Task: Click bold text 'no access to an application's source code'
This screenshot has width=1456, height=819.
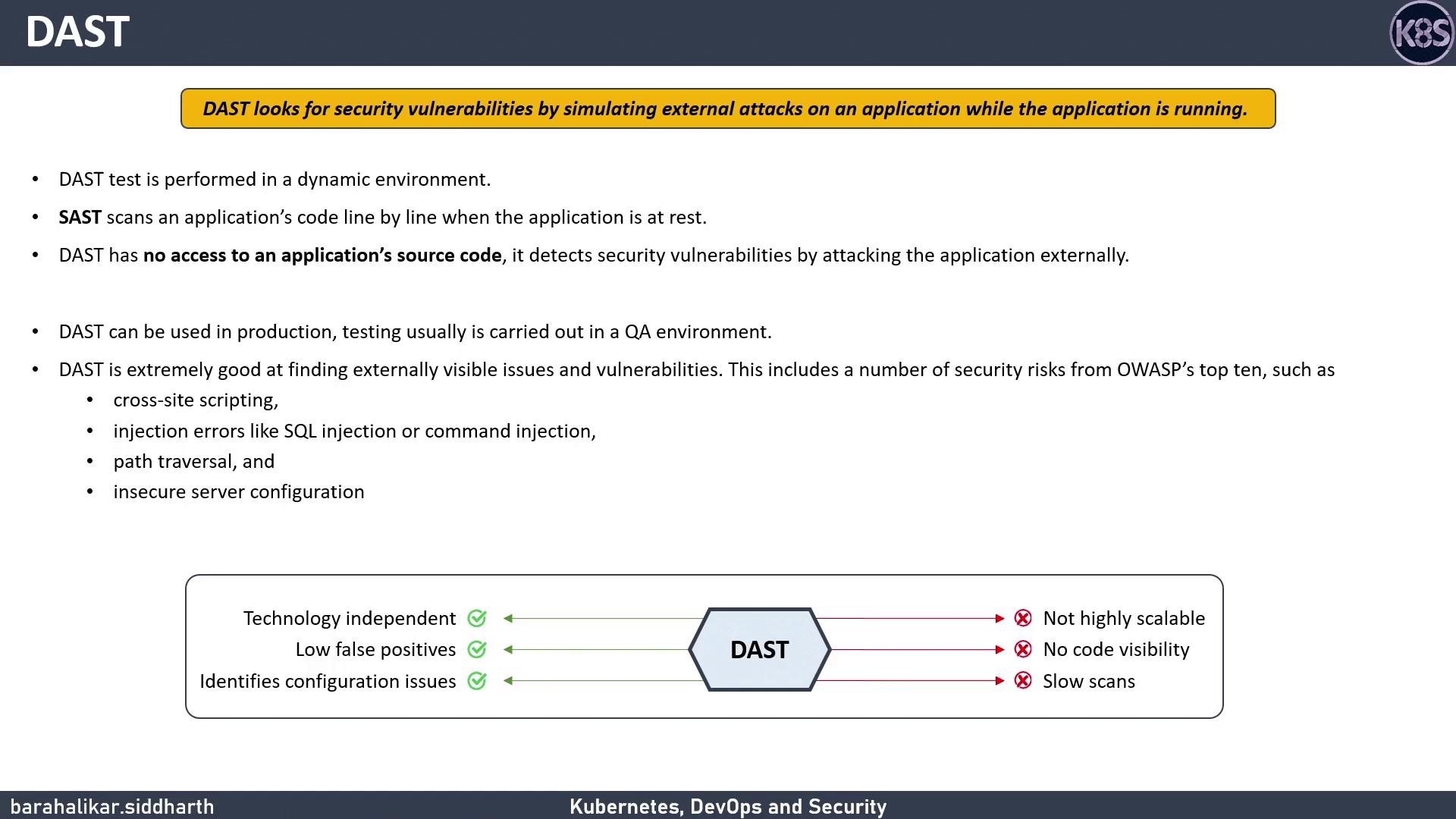Action: 322,256
